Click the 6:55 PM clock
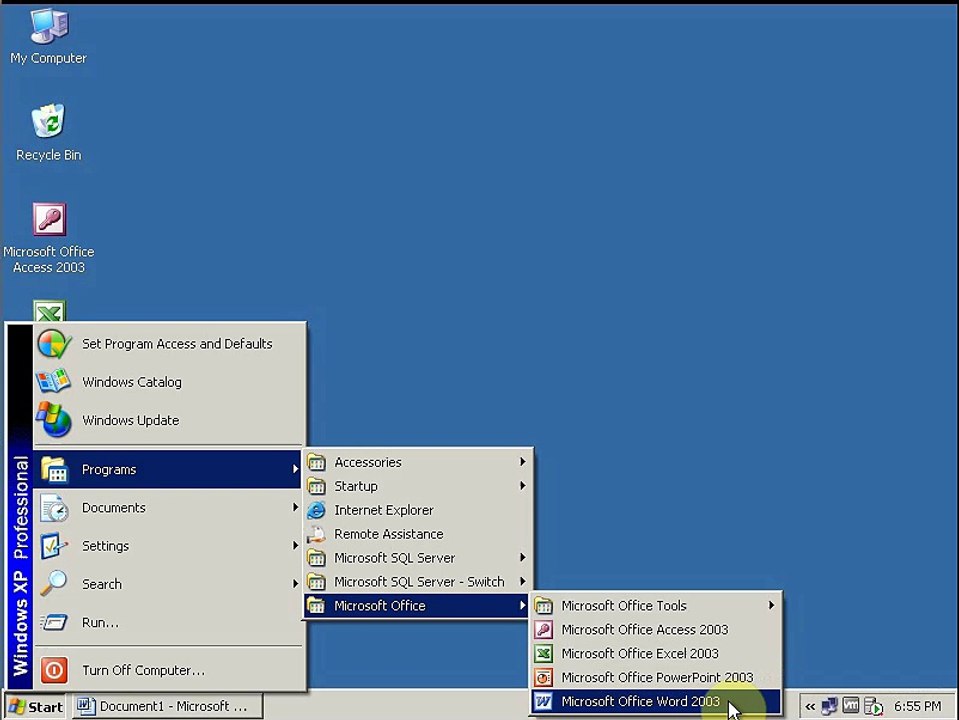This screenshot has width=959, height=720. coord(917,707)
